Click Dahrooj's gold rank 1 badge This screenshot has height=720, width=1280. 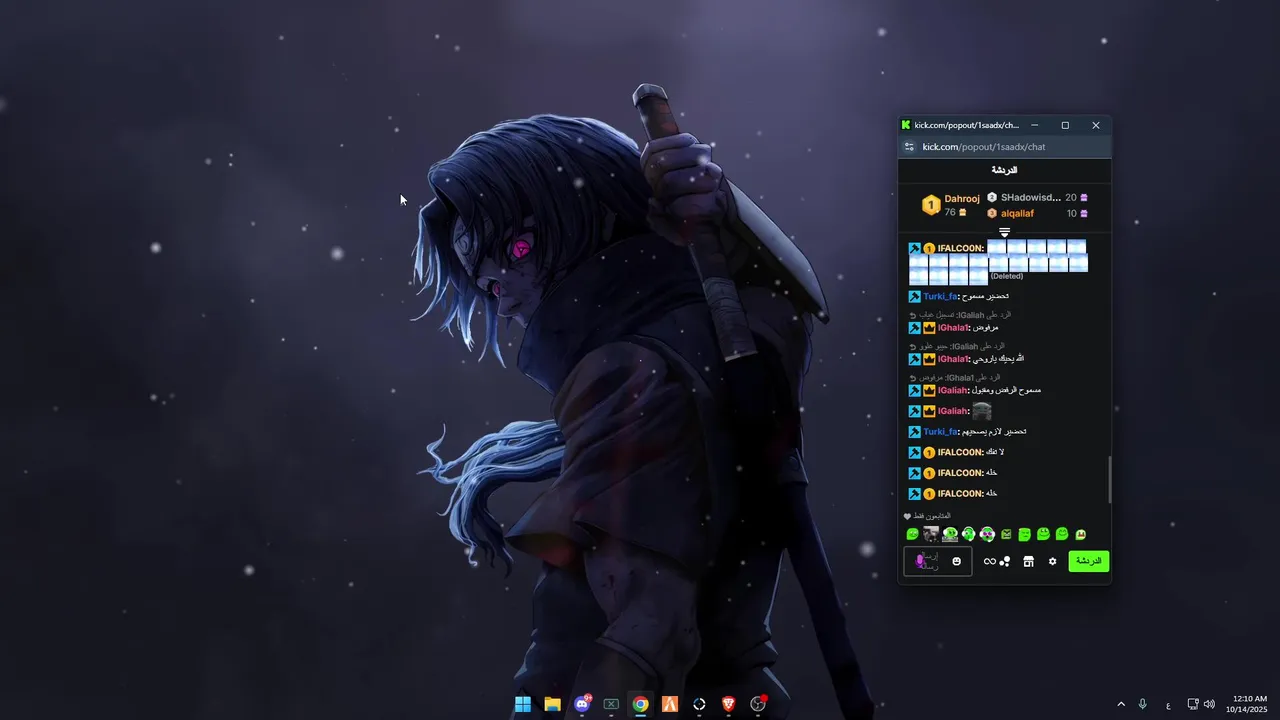click(x=931, y=205)
